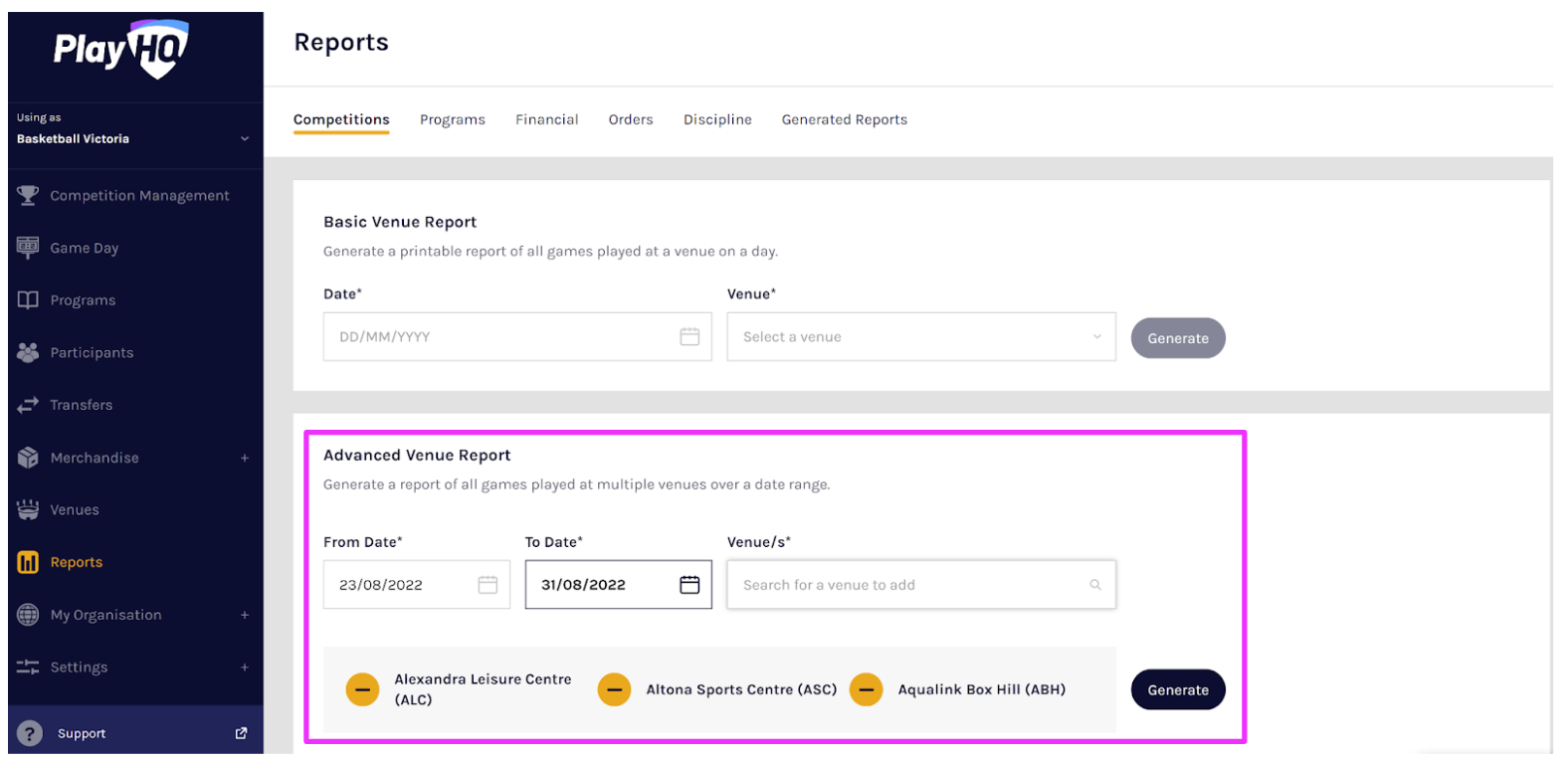The height and width of the screenshot is (759, 1568).
Task: Select the Transfers arrows icon
Action: coord(28,405)
